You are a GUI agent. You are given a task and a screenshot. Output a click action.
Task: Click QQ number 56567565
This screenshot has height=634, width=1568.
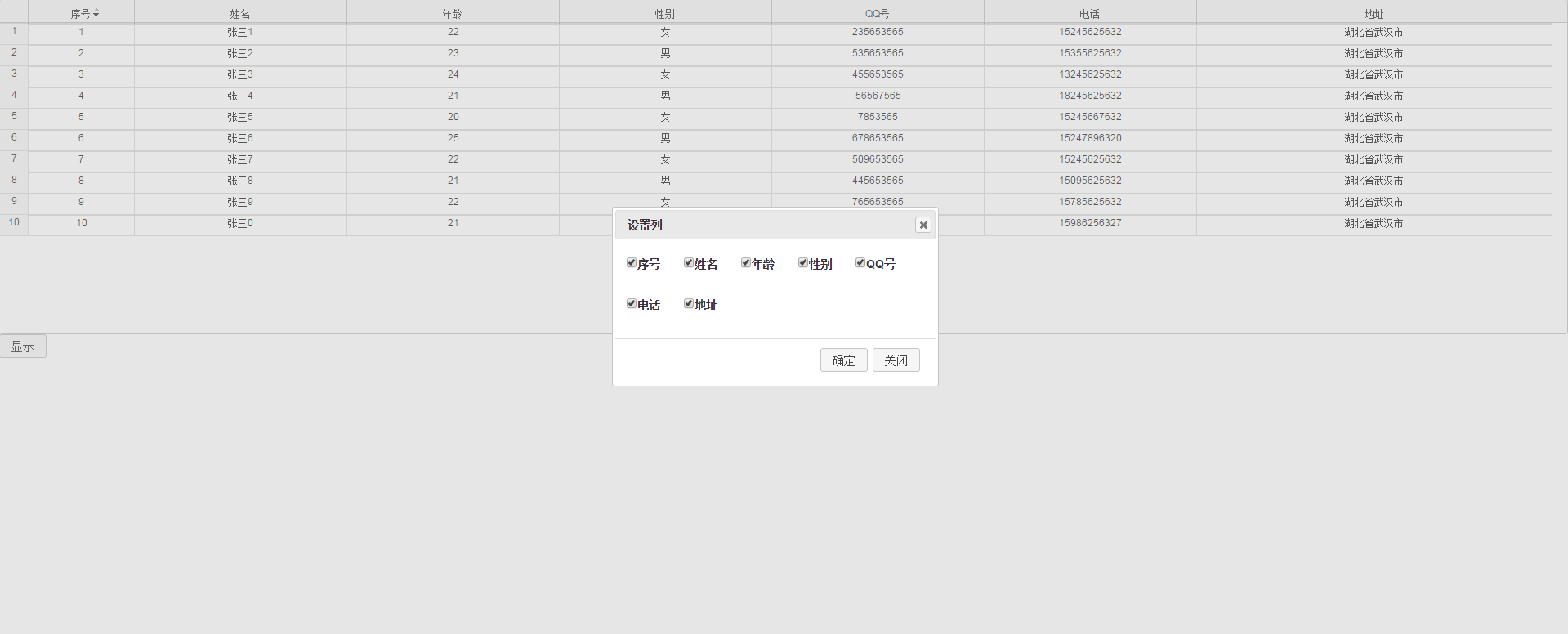(878, 96)
